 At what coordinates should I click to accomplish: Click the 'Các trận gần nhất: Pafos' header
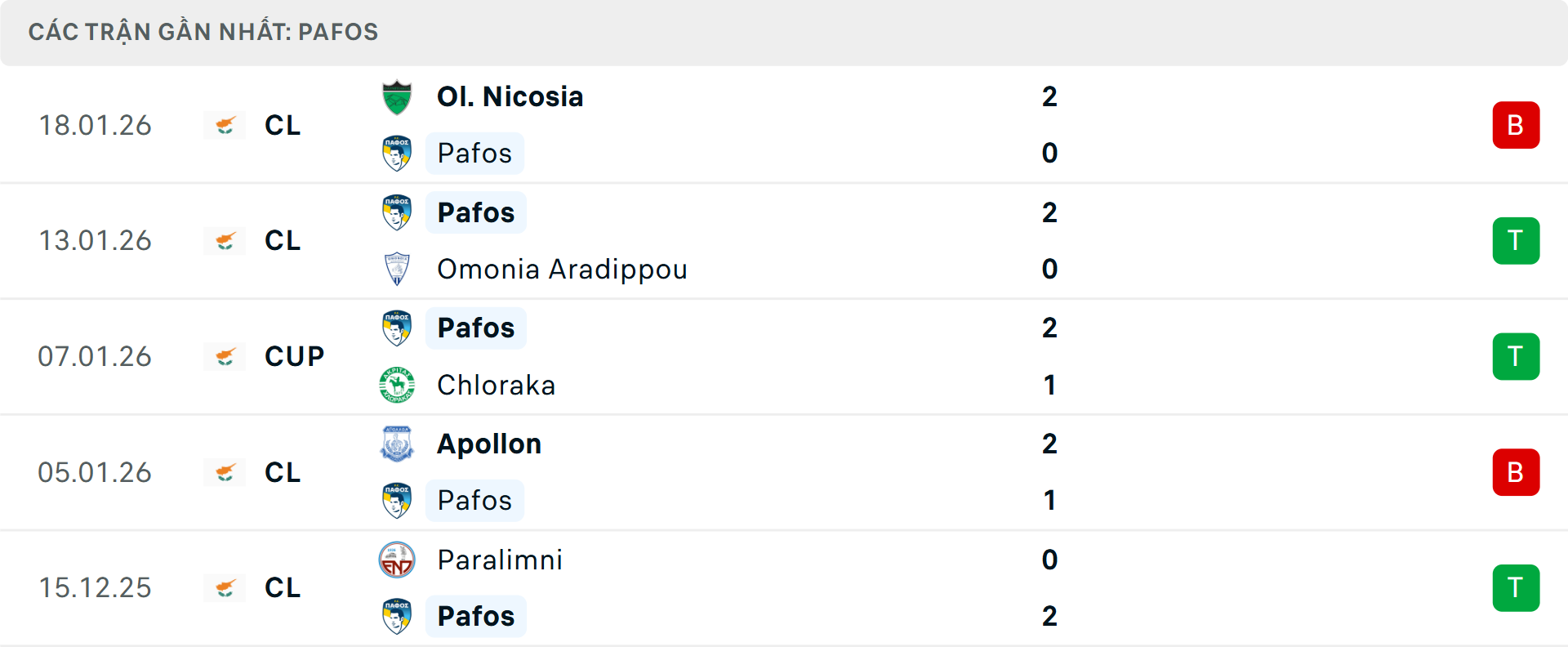click(x=203, y=32)
